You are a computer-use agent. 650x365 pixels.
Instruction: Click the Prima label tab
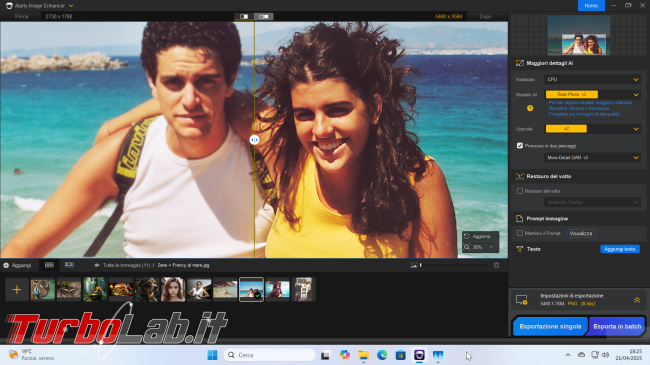(x=22, y=17)
